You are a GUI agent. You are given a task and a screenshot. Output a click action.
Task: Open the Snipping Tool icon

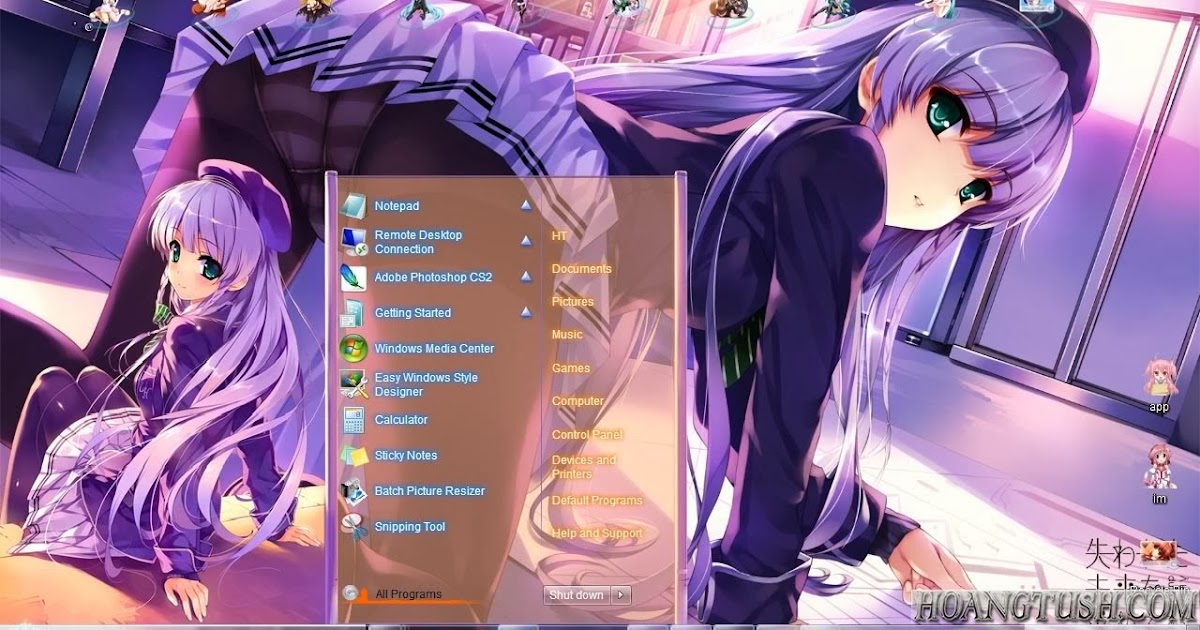tap(354, 526)
